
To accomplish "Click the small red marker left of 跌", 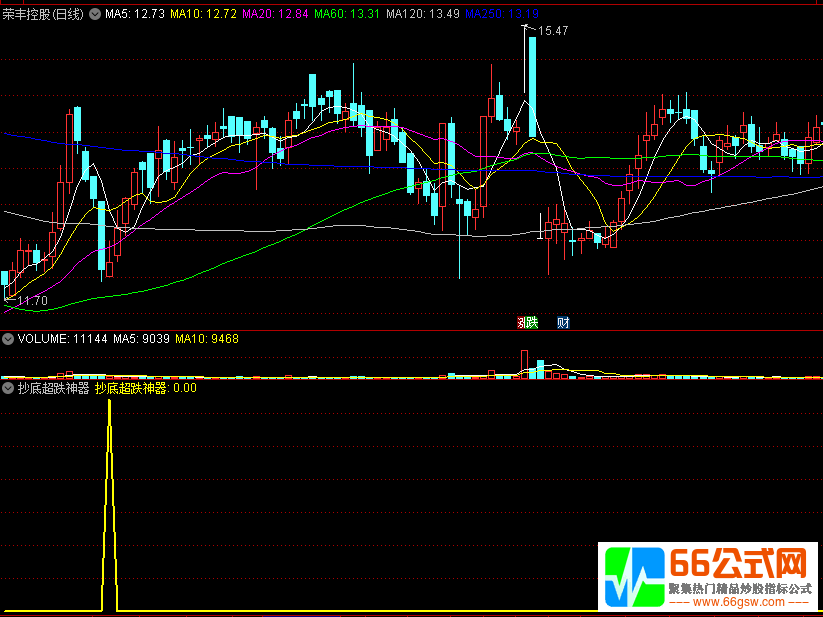I will tap(520, 322).
